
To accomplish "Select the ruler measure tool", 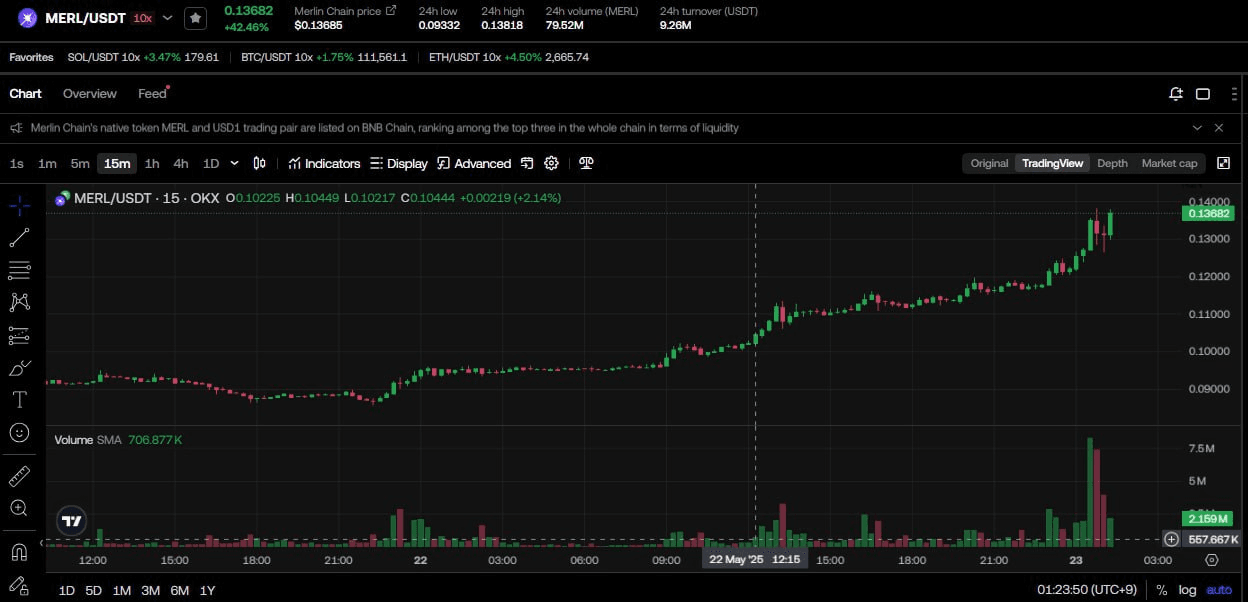I will 19,476.
